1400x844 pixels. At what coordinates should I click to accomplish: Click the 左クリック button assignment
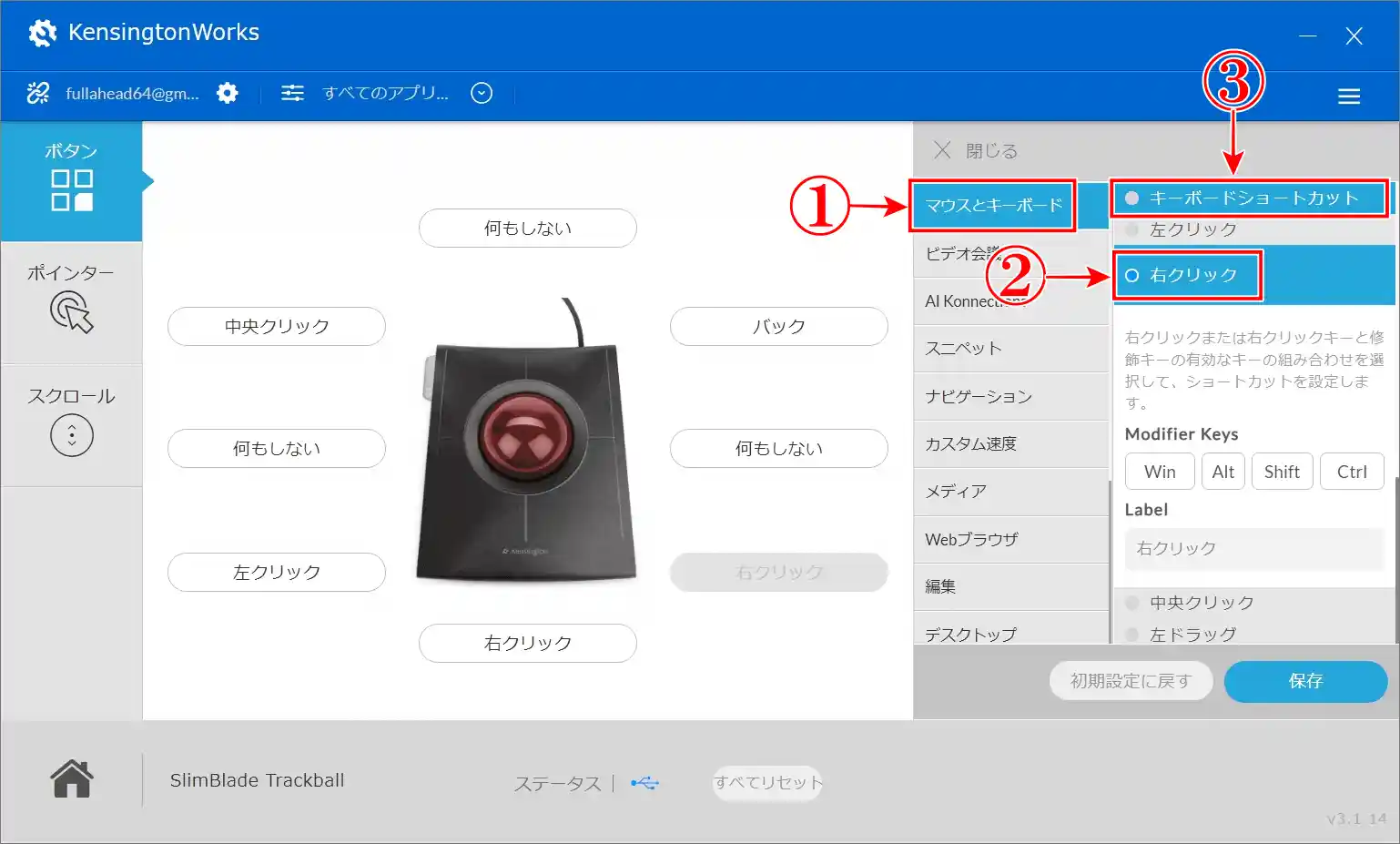(277, 572)
